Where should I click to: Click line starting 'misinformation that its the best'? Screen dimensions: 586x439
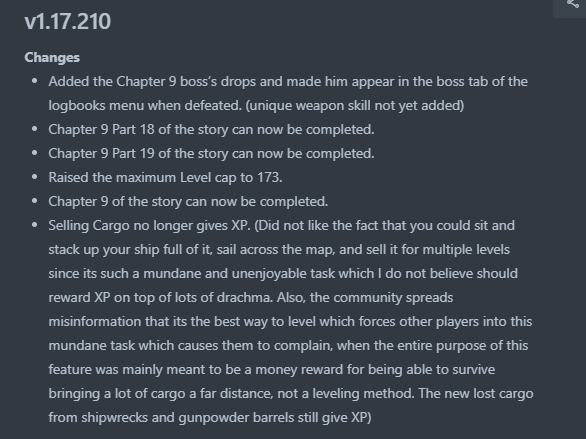(290, 321)
